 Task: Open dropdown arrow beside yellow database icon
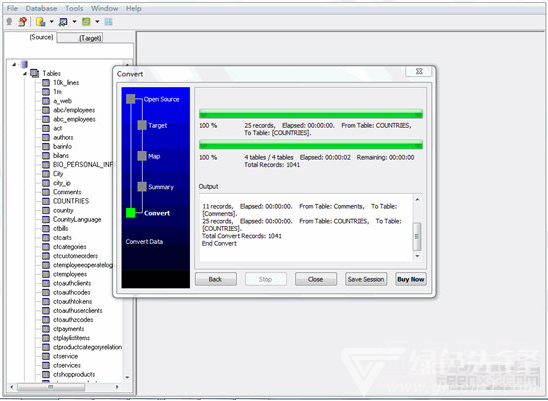[51, 22]
